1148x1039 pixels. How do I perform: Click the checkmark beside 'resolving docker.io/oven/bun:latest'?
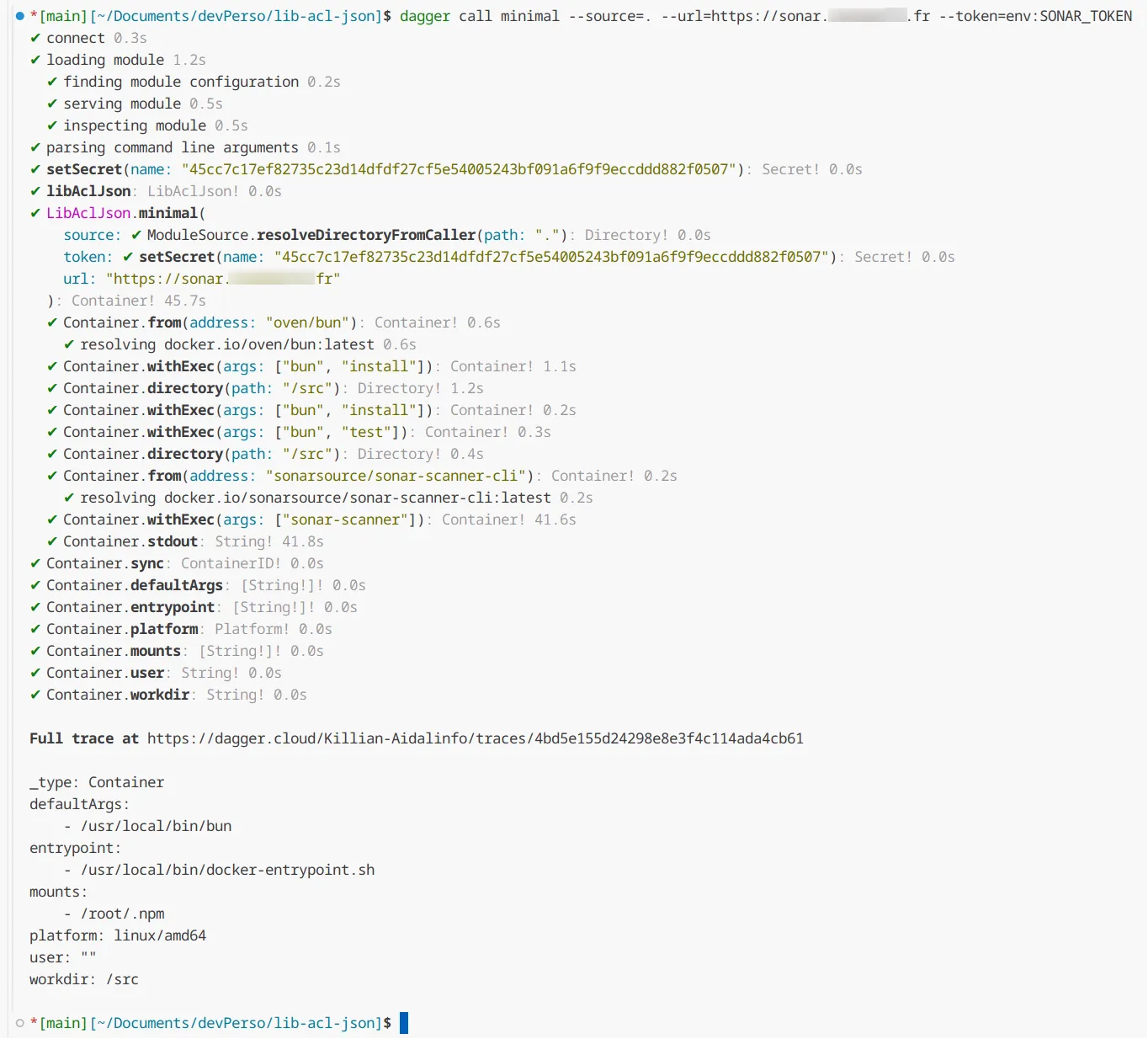(69, 344)
